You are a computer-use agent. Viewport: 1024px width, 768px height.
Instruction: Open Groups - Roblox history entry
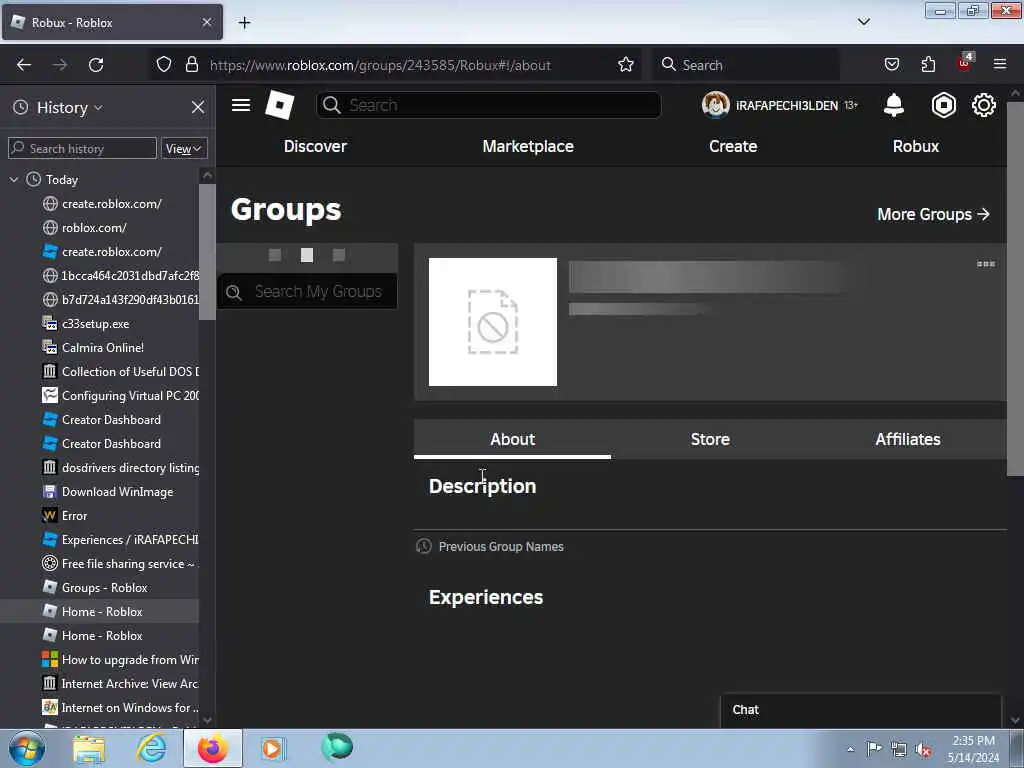coord(104,588)
